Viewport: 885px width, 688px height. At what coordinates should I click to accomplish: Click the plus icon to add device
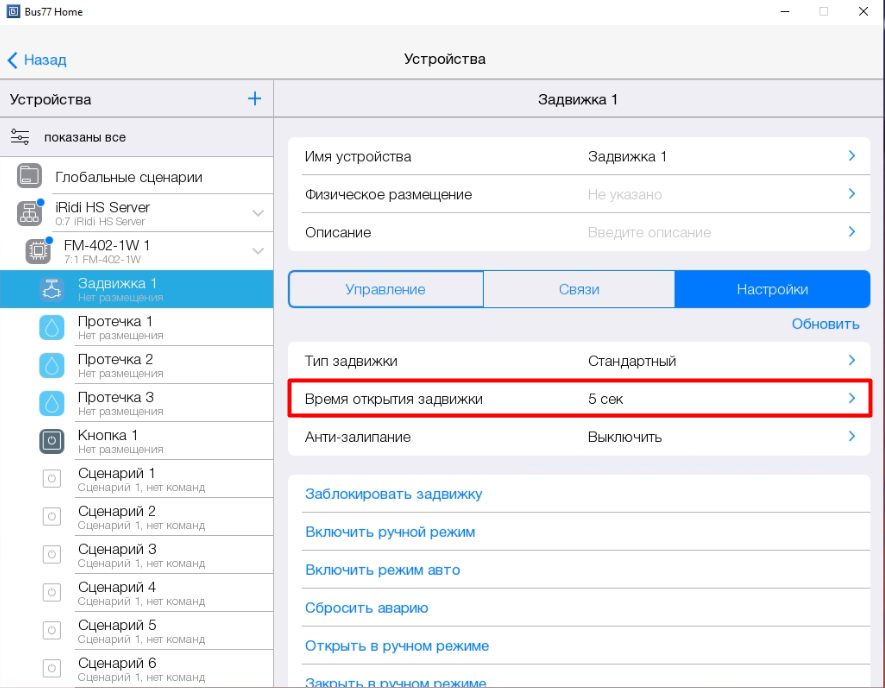pos(254,99)
